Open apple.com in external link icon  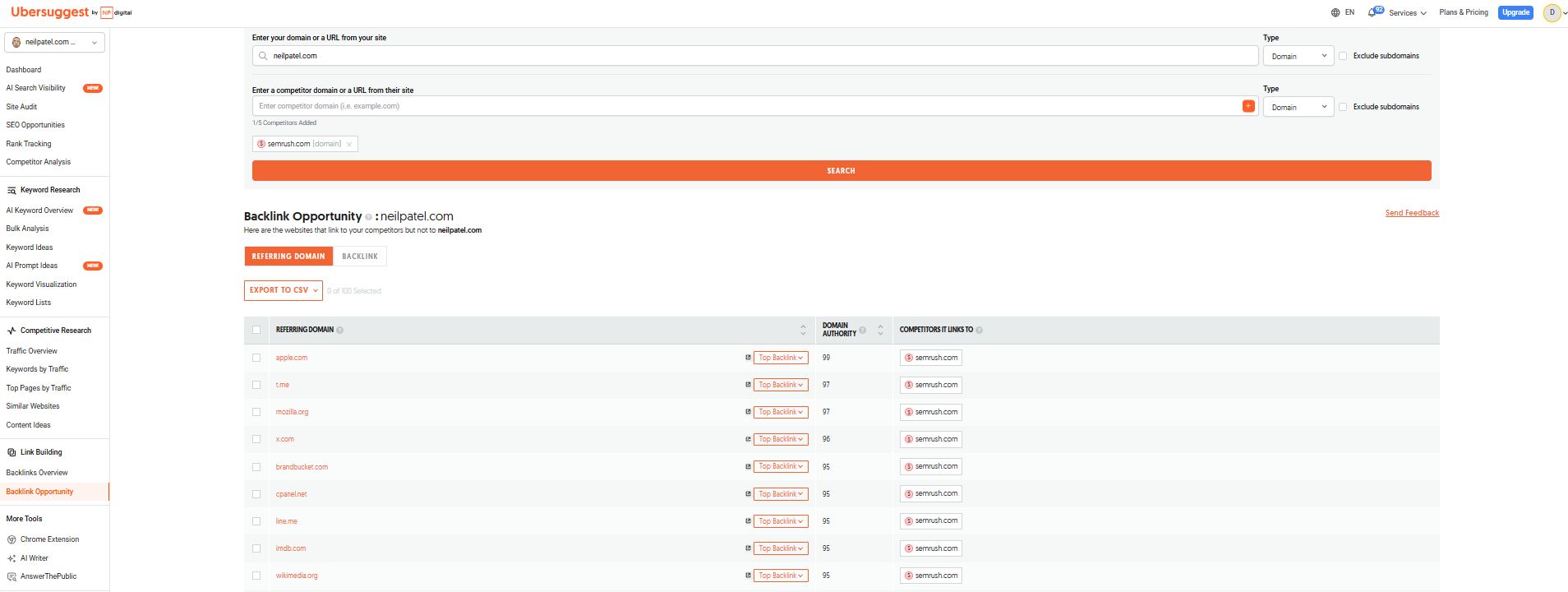748,358
